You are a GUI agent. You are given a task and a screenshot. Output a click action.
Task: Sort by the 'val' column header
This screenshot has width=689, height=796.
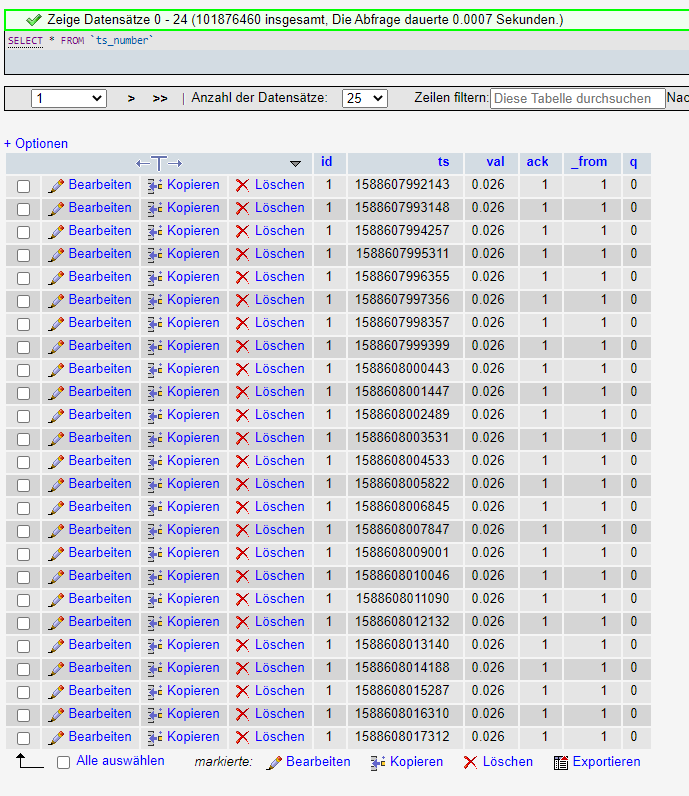click(495, 162)
